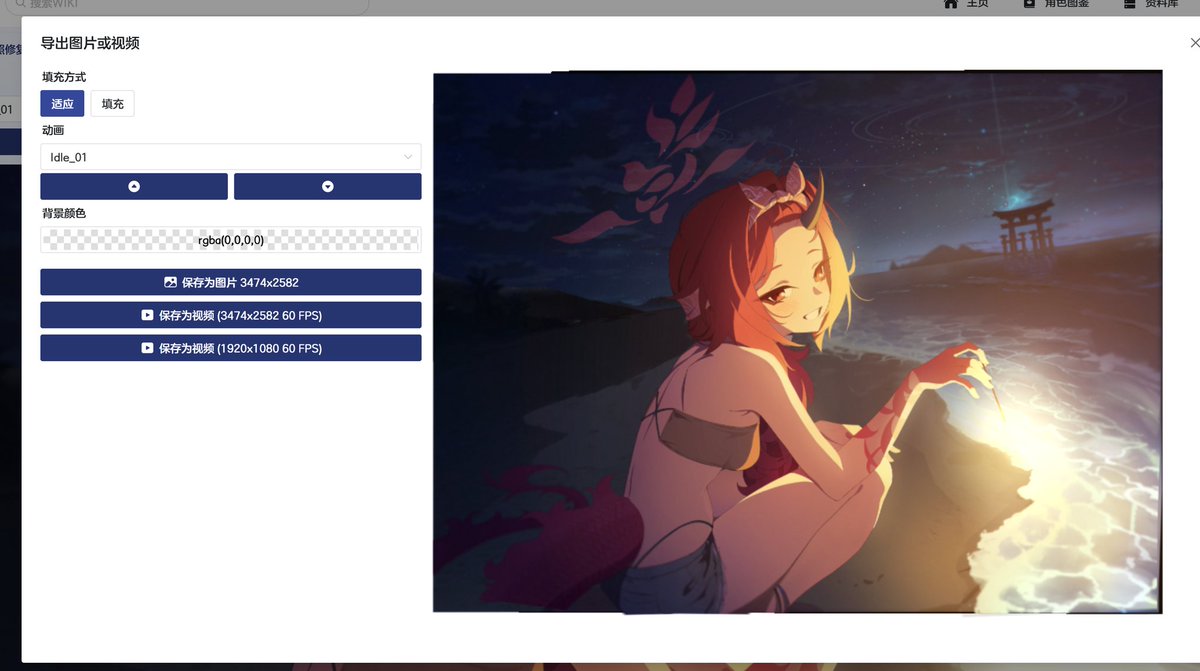Select the 适应 fill mode
Screen dimensions: 1200x671
(x=62, y=103)
